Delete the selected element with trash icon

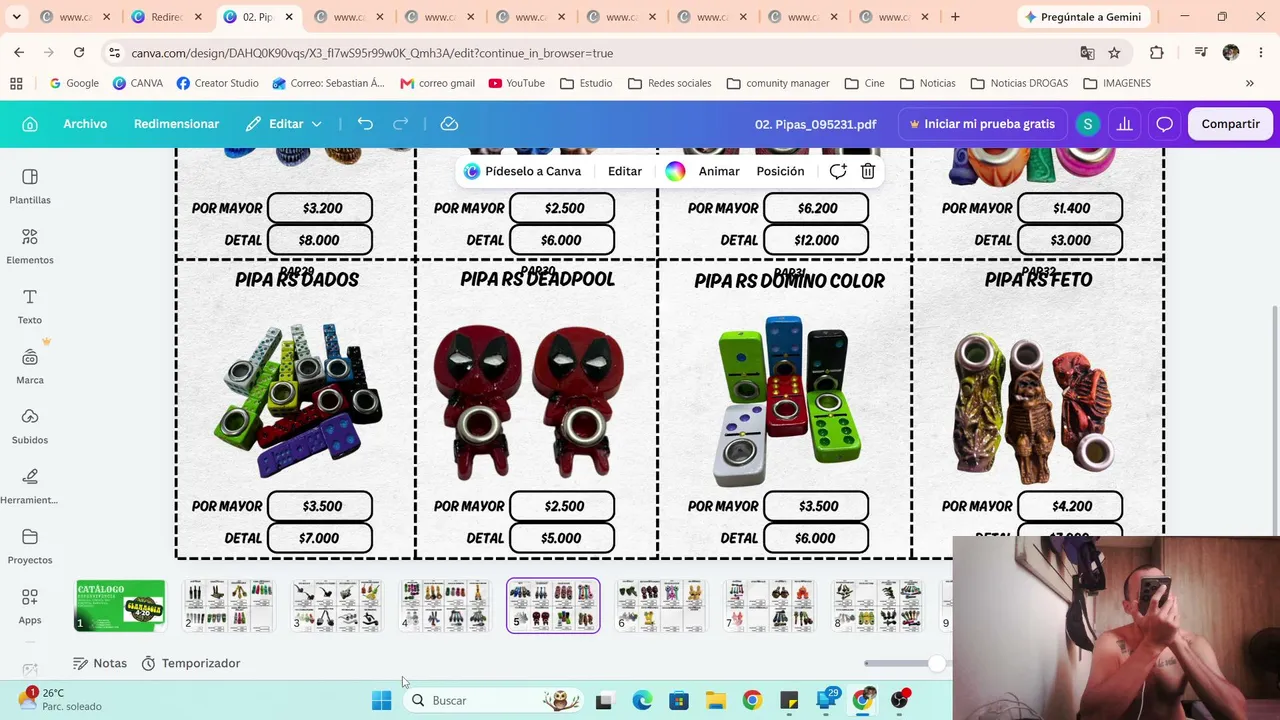point(868,171)
